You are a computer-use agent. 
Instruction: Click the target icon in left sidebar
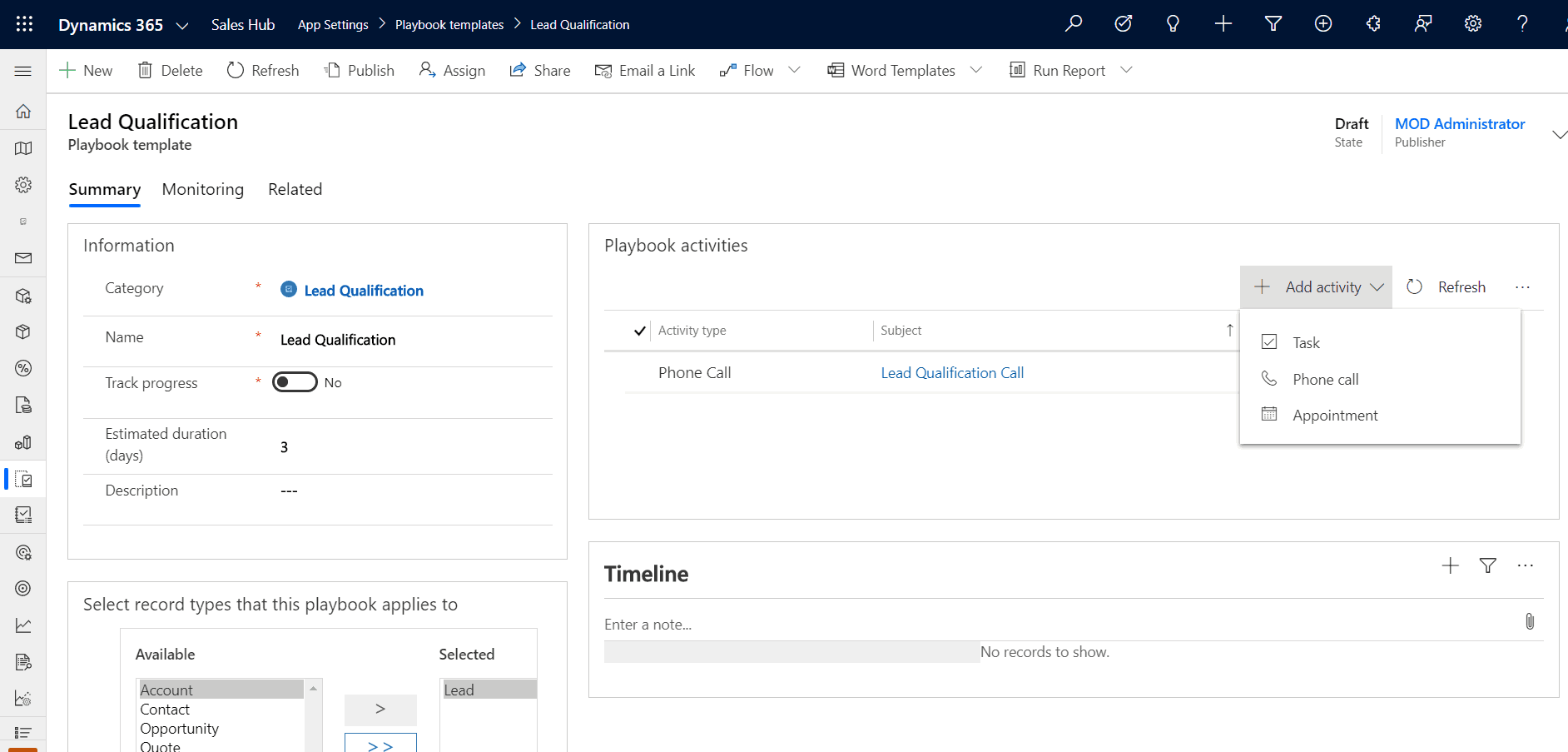click(23, 588)
